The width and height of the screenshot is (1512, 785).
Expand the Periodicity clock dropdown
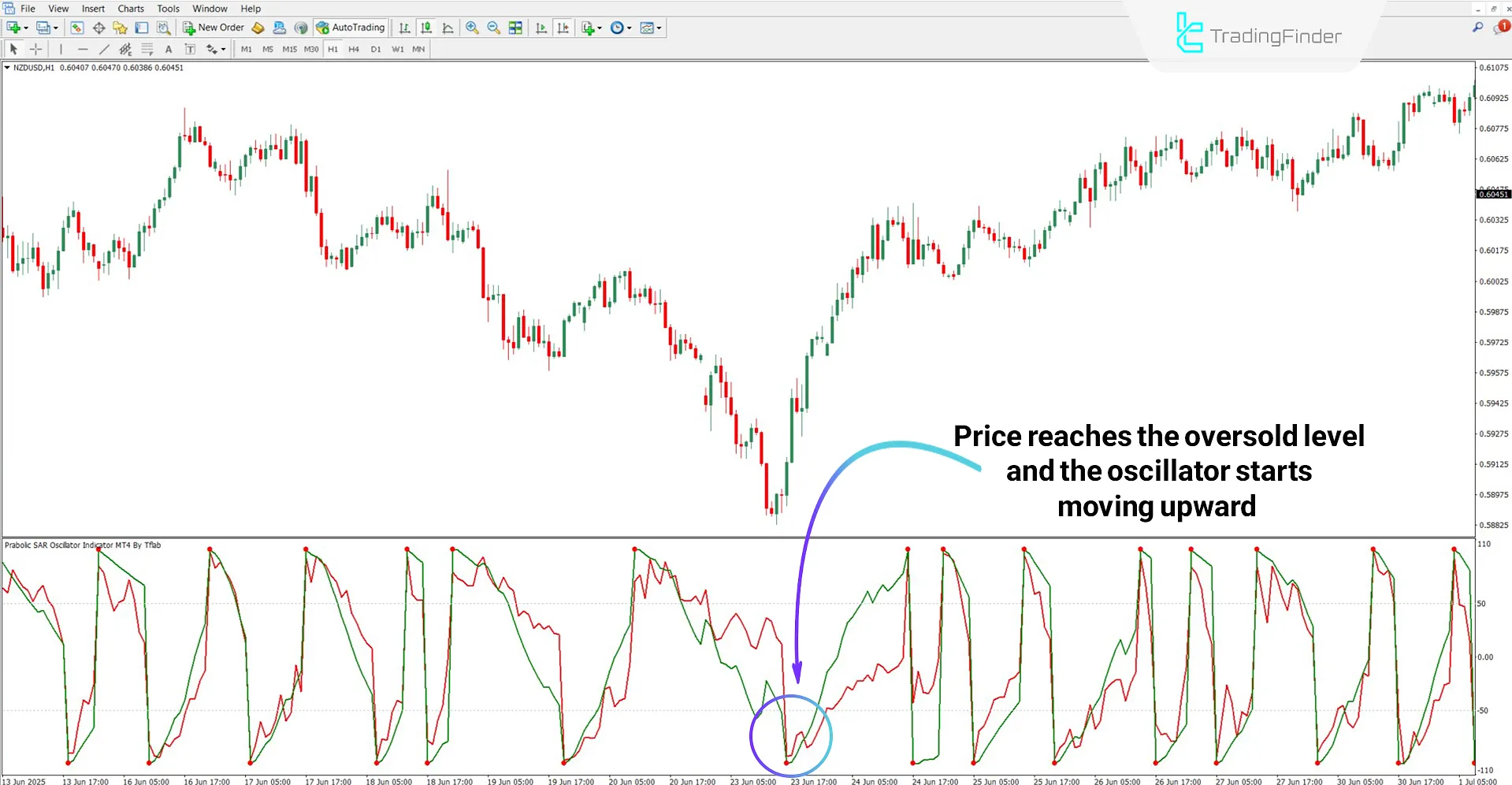629,28
